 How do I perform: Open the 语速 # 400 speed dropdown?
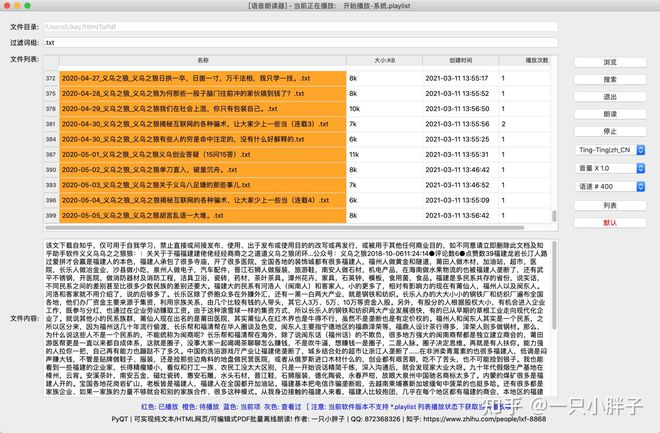[610, 186]
